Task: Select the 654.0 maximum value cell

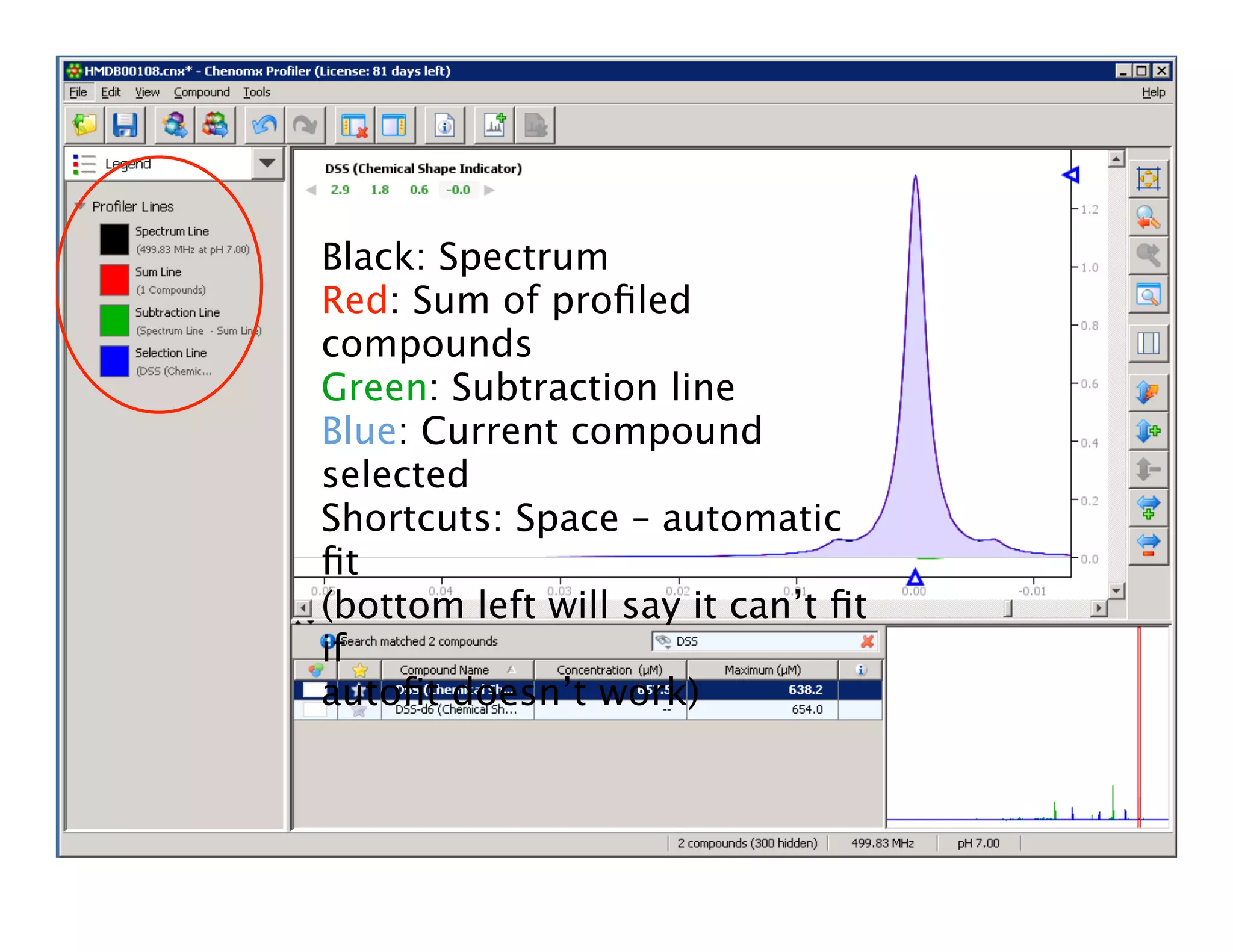Action: 762,710
